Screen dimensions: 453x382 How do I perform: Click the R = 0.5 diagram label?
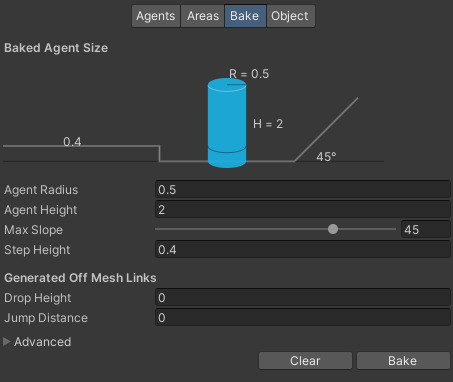click(x=249, y=74)
